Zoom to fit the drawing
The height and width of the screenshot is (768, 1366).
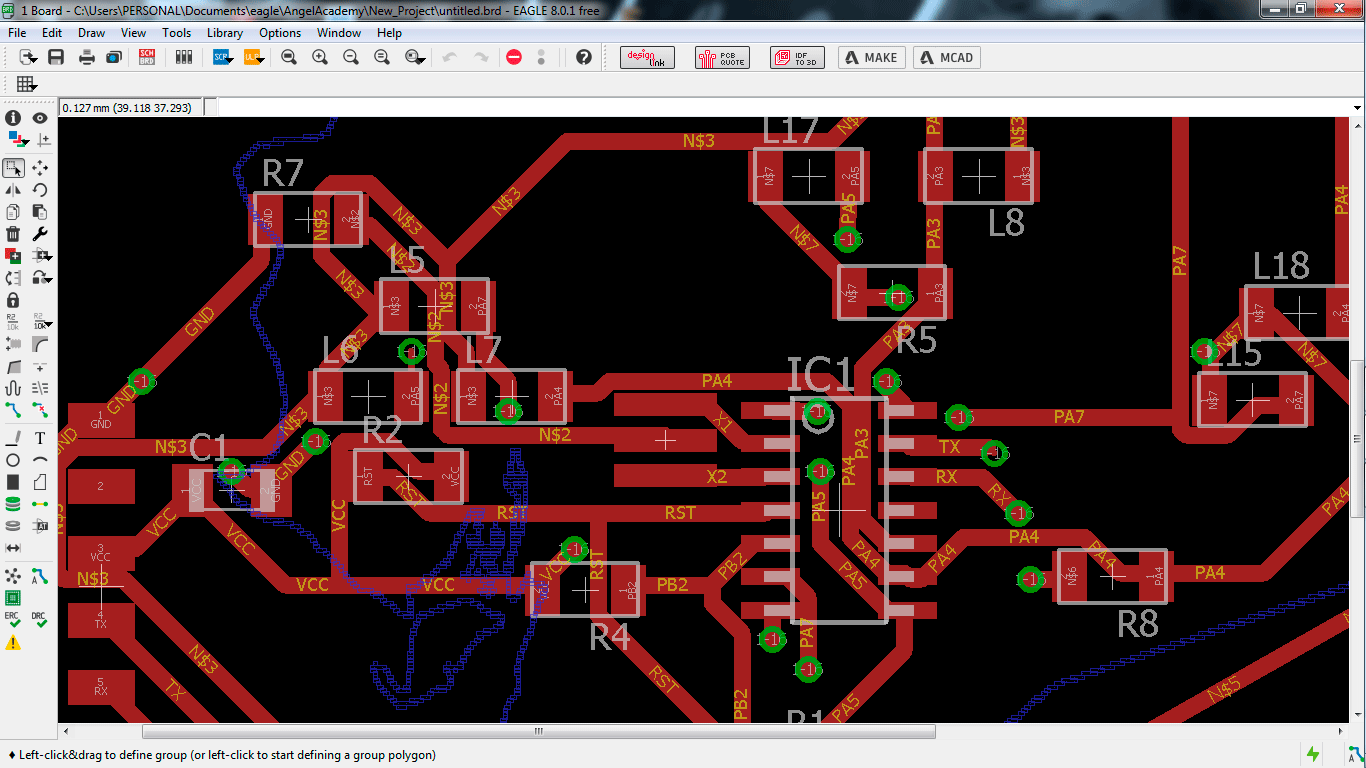pos(289,58)
